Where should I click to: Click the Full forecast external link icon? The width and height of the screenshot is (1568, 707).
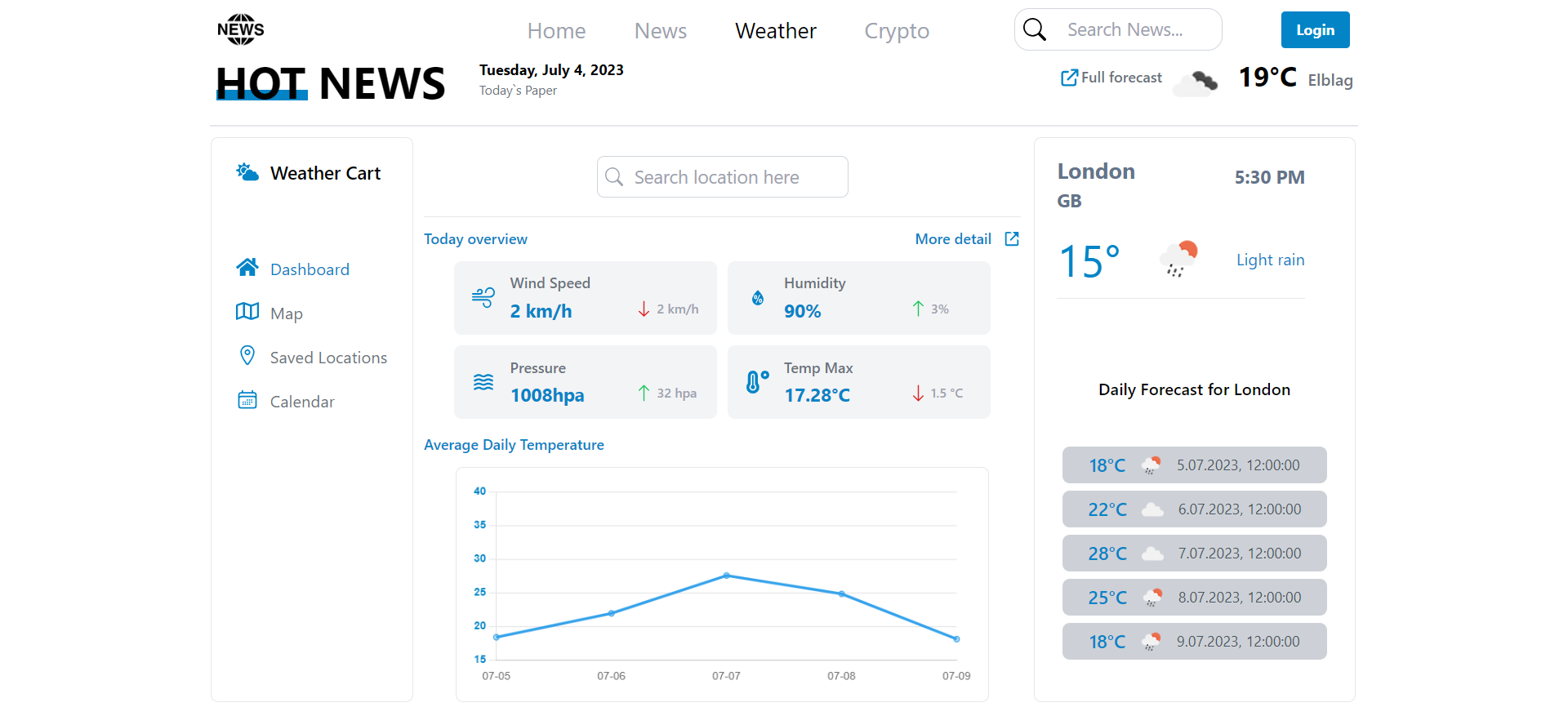tap(1069, 78)
